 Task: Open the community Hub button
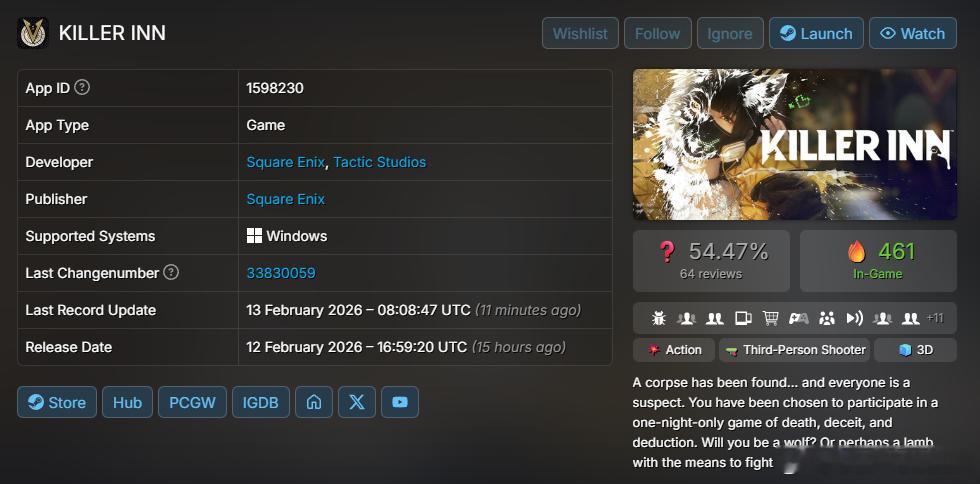[x=128, y=402]
